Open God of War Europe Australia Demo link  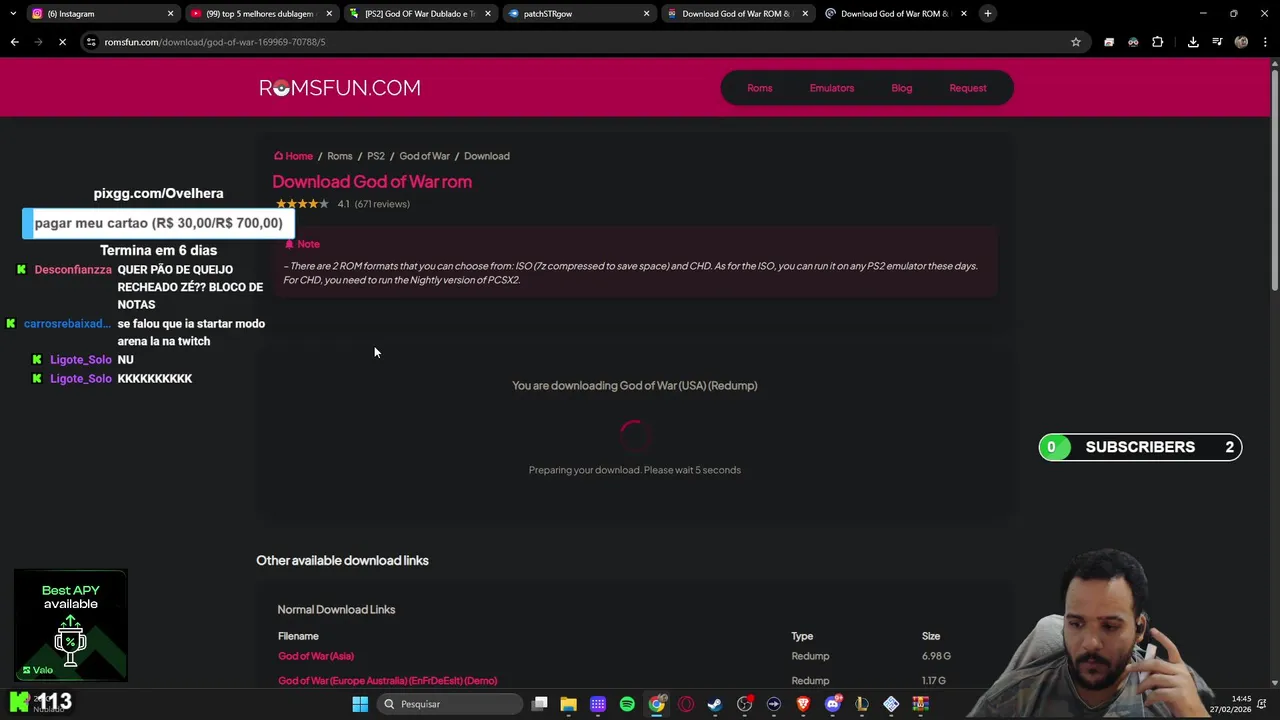click(x=388, y=681)
